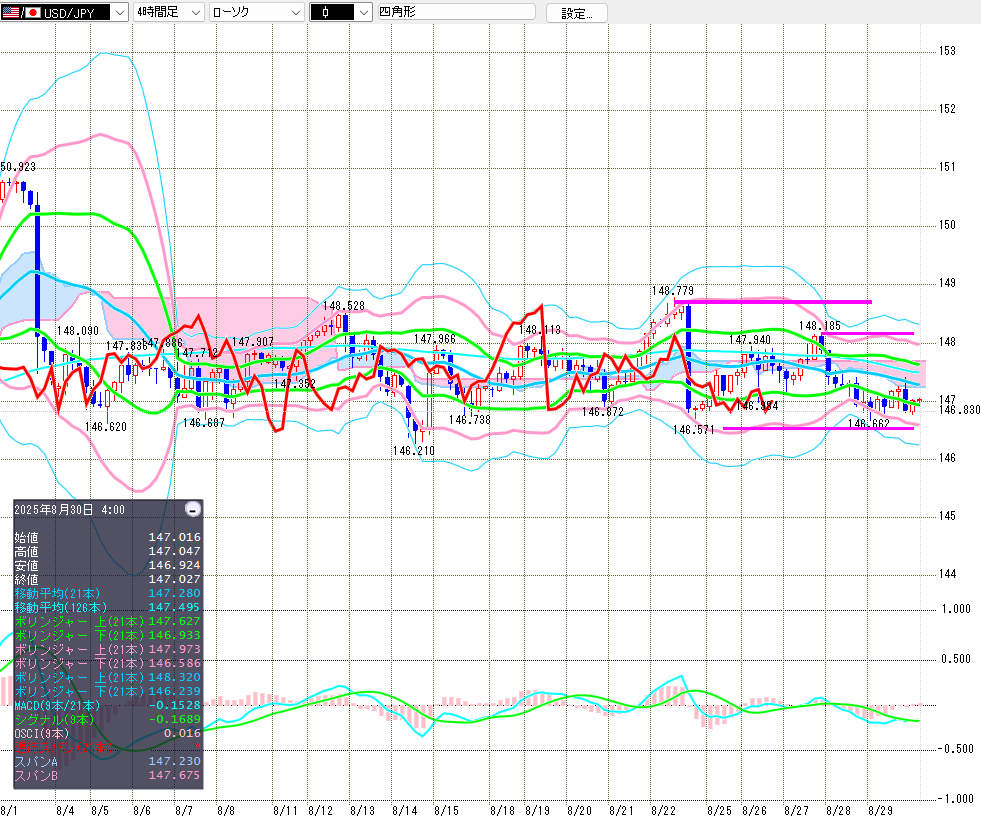Click the blue ボリンジャー 上 value 148.320
This screenshot has height=821, width=981.
(175, 677)
